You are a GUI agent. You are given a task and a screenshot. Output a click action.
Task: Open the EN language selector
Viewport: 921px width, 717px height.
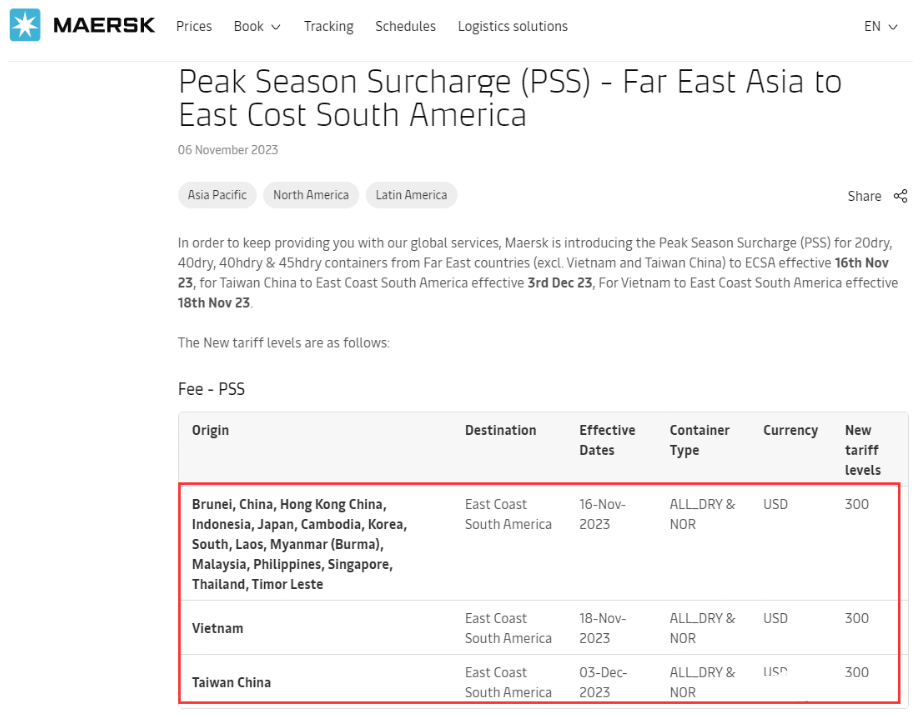point(880,26)
